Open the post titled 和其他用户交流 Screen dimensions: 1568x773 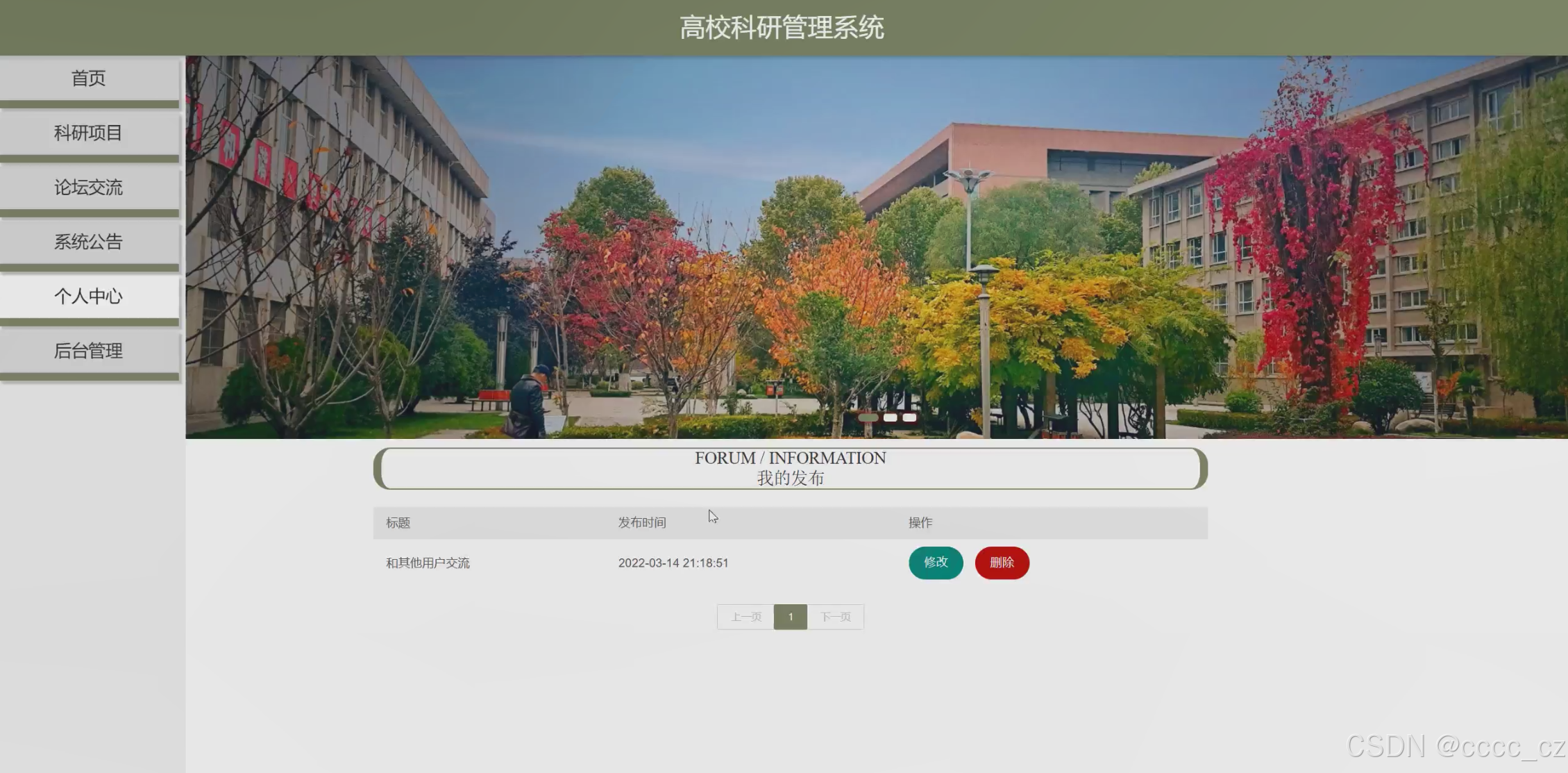(428, 563)
